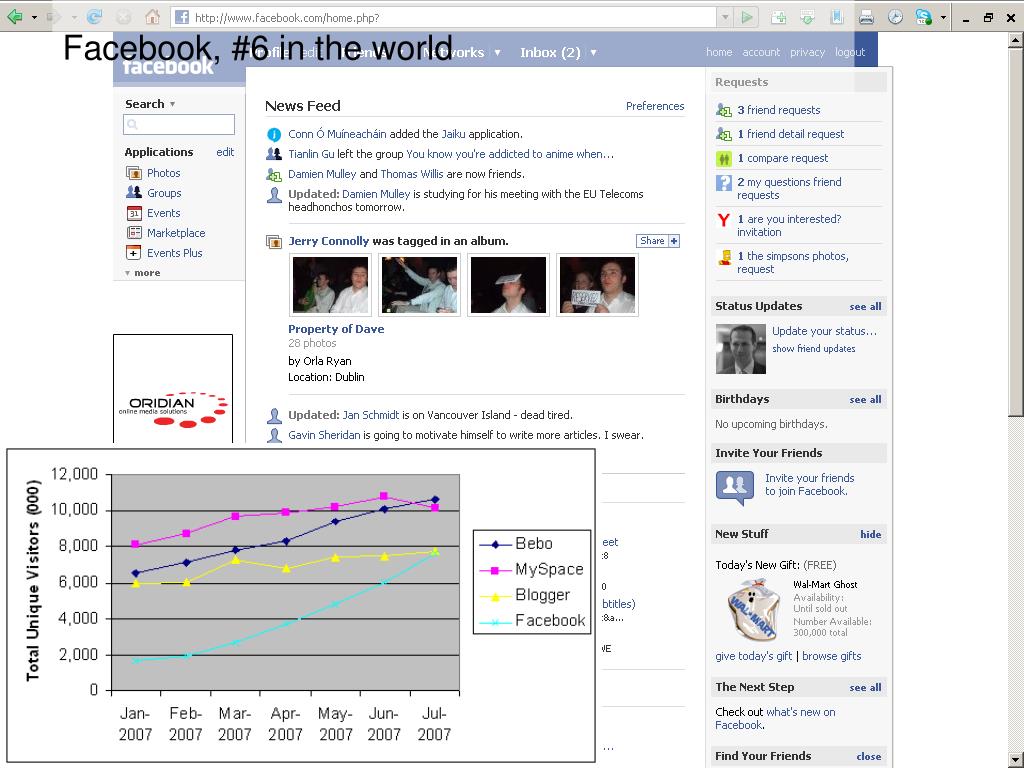This screenshot has height=768, width=1024.
Task: Click the browser Refresh button
Action: (x=95, y=17)
